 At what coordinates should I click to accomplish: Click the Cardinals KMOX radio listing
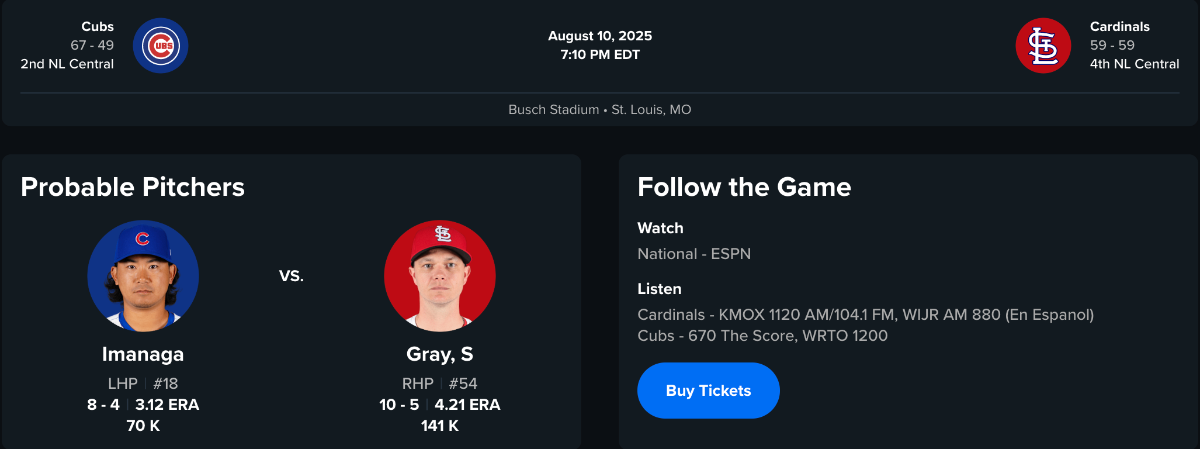(866, 315)
